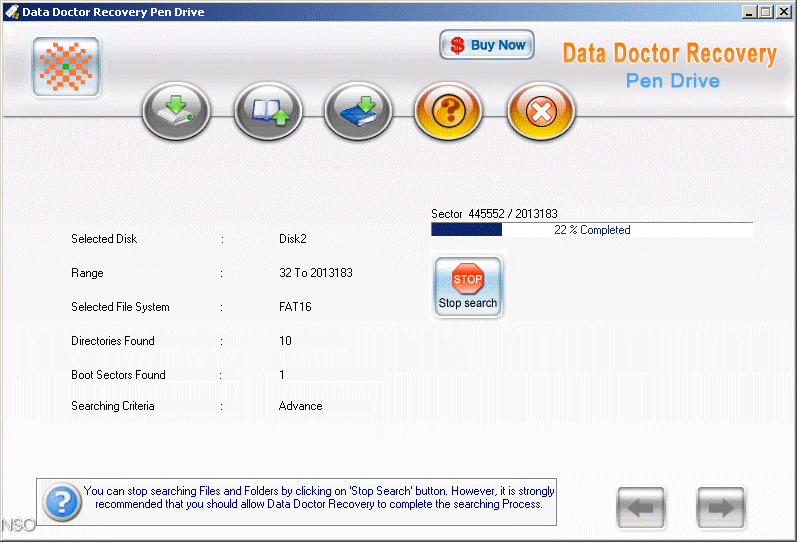The width and height of the screenshot is (797, 542).
Task: Click the Stop search button
Action: pos(468,286)
